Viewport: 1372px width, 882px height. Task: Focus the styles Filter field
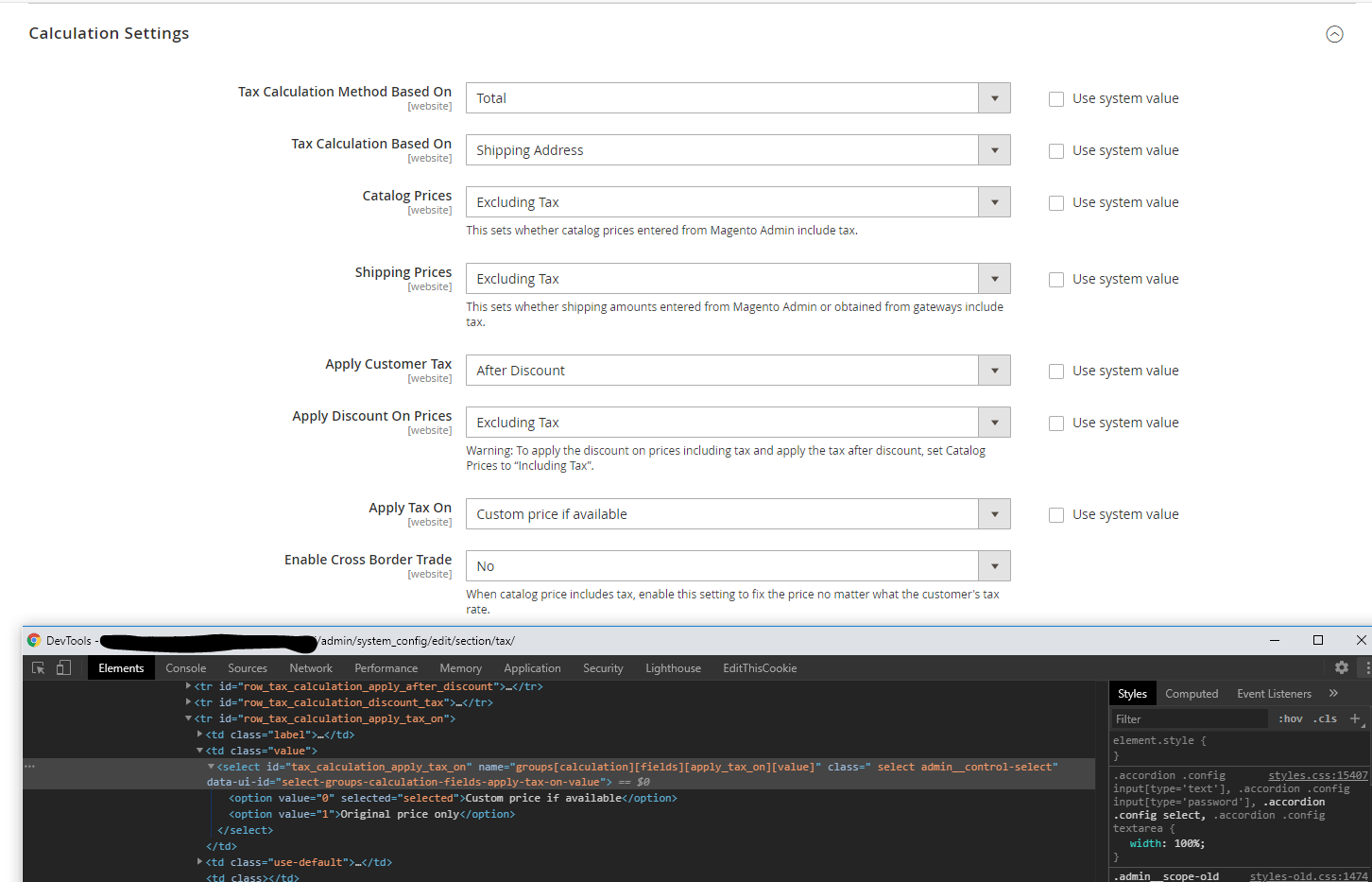tap(1190, 719)
